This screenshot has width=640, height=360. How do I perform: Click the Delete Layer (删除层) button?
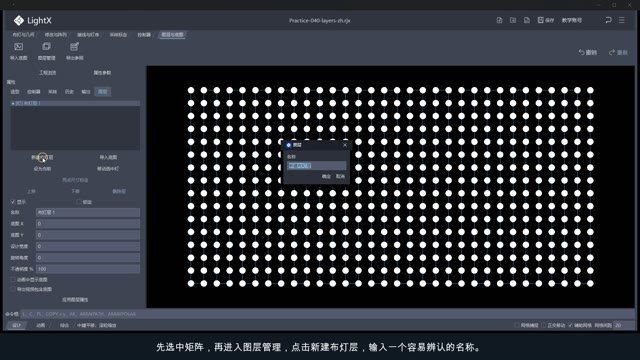point(119,191)
